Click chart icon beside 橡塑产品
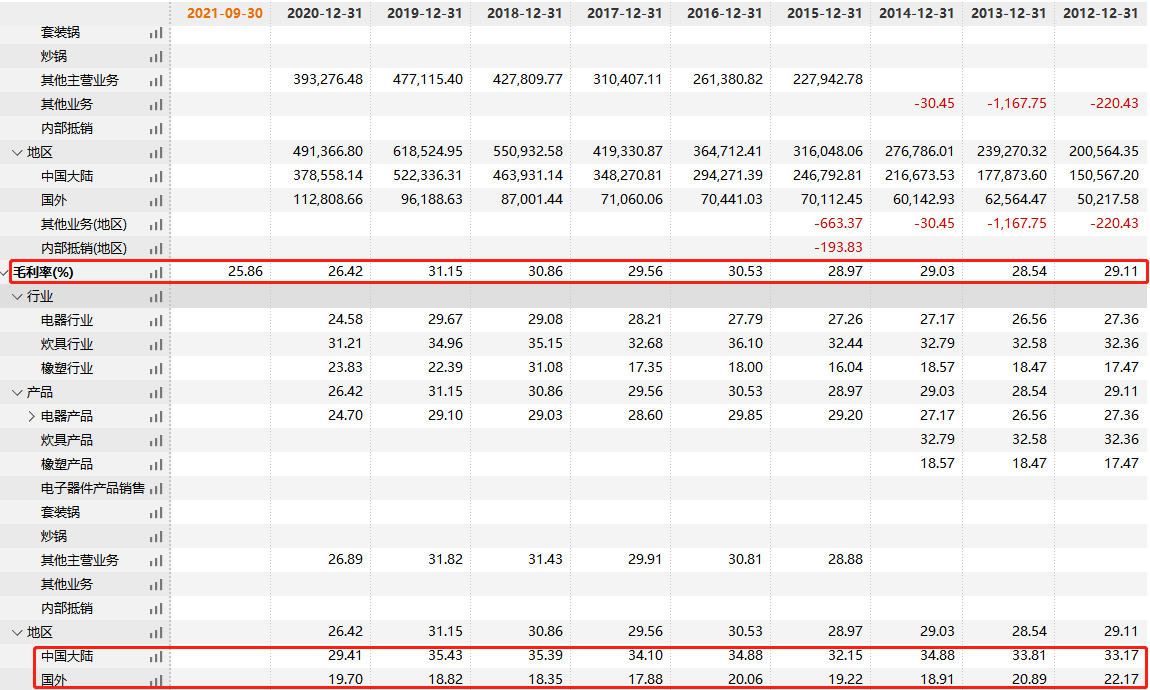Screen dimensions: 1150x690 point(156,464)
